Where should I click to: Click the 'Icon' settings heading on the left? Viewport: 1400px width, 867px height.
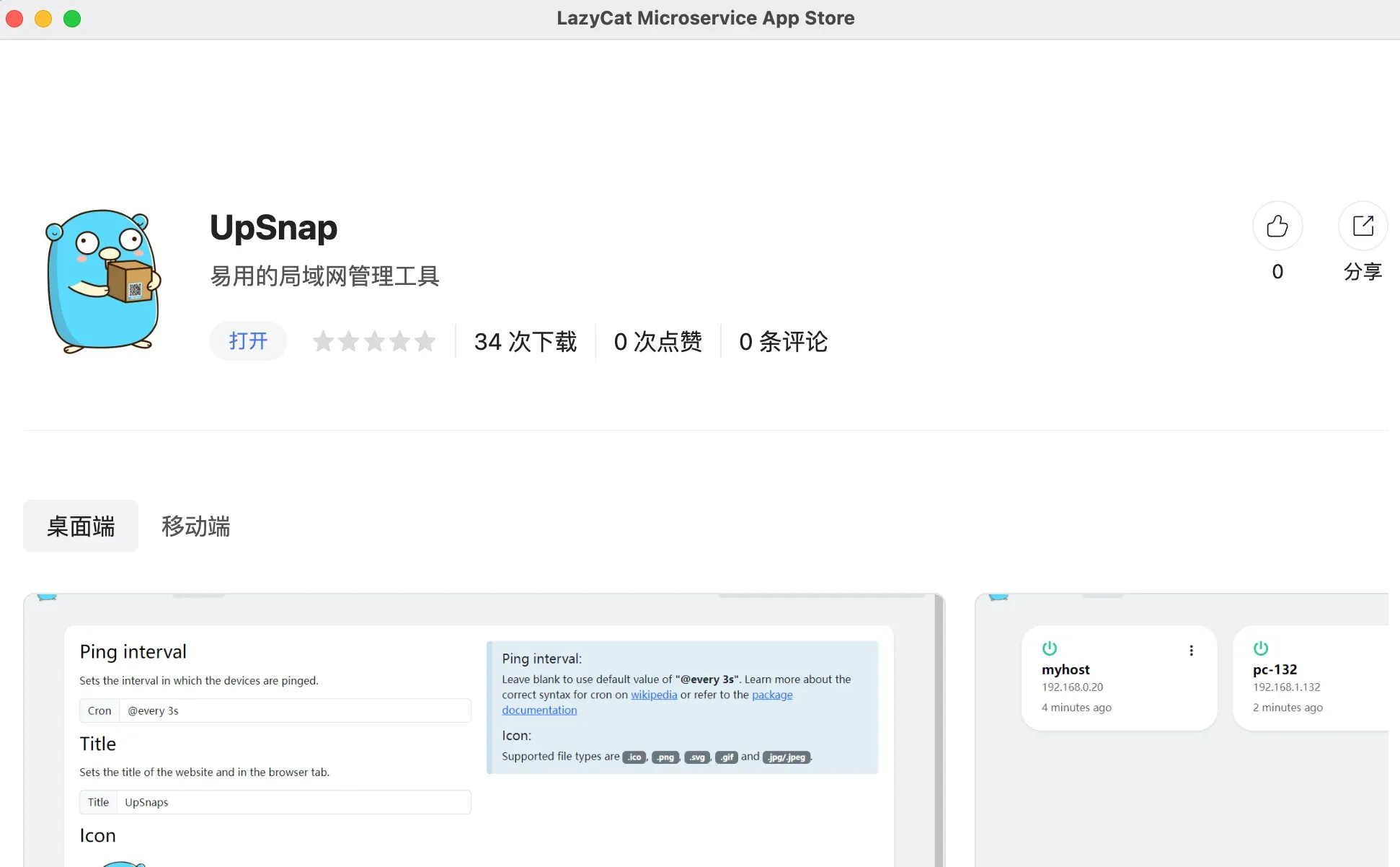pos(97,835)
